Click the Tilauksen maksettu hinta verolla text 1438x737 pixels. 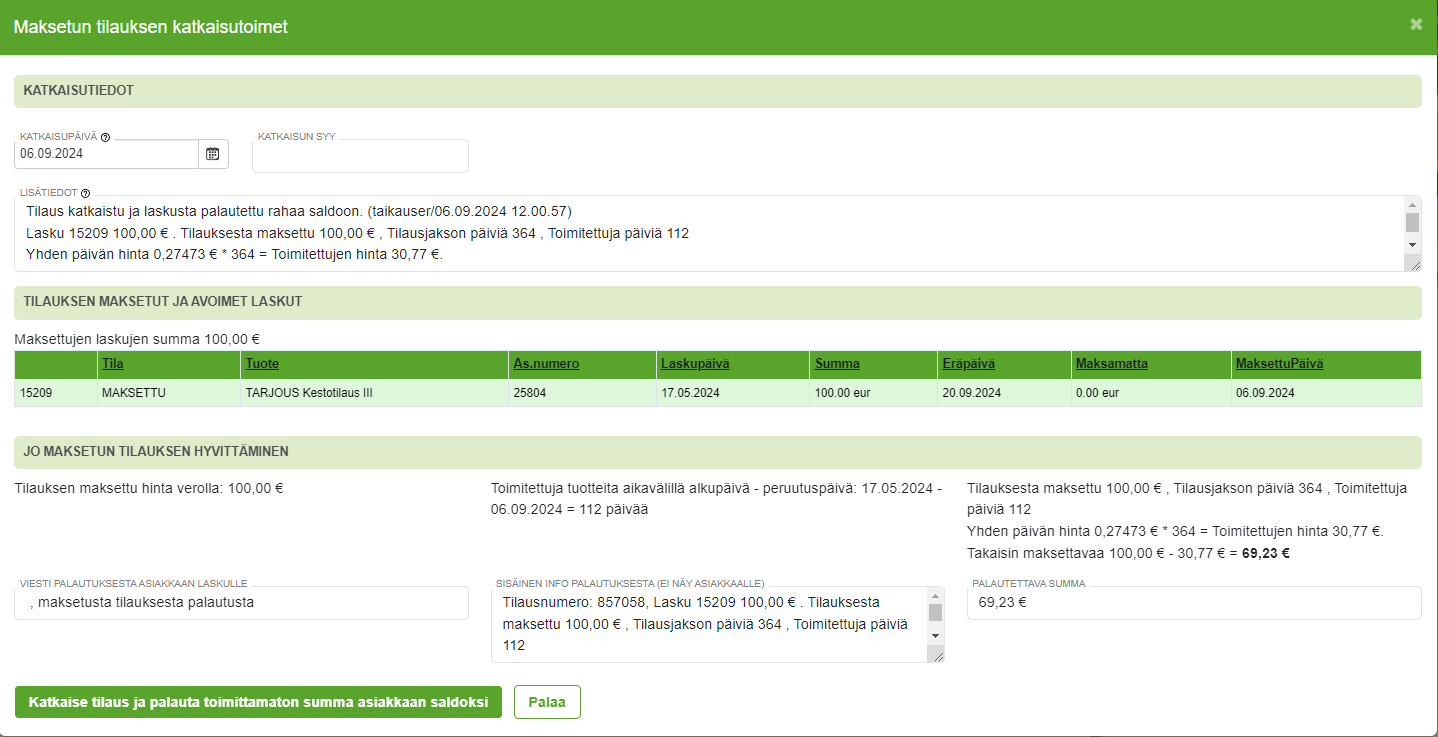(x=150, y=489)
